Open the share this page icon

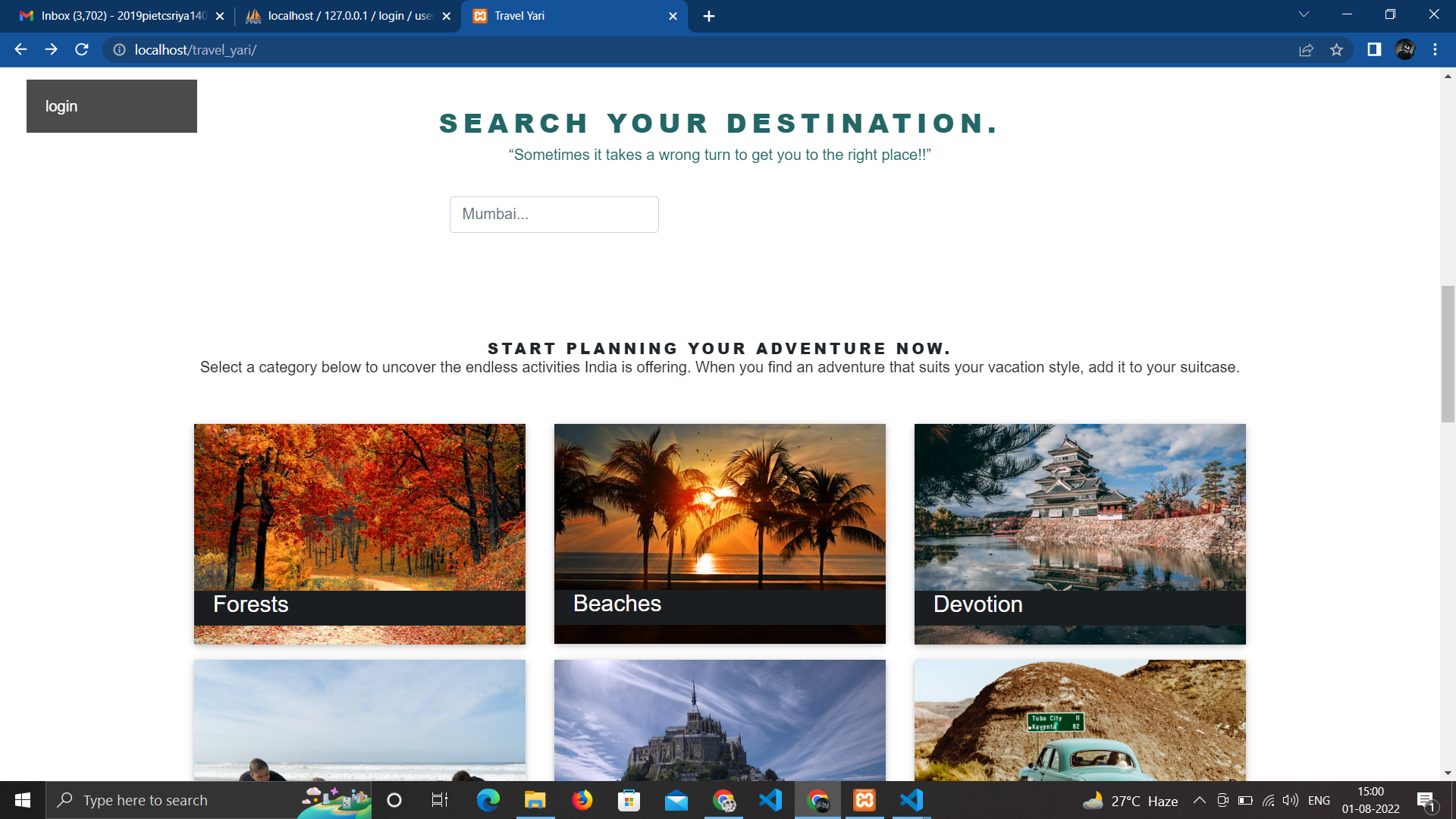pyautogui.click(x=1306, y=50)
